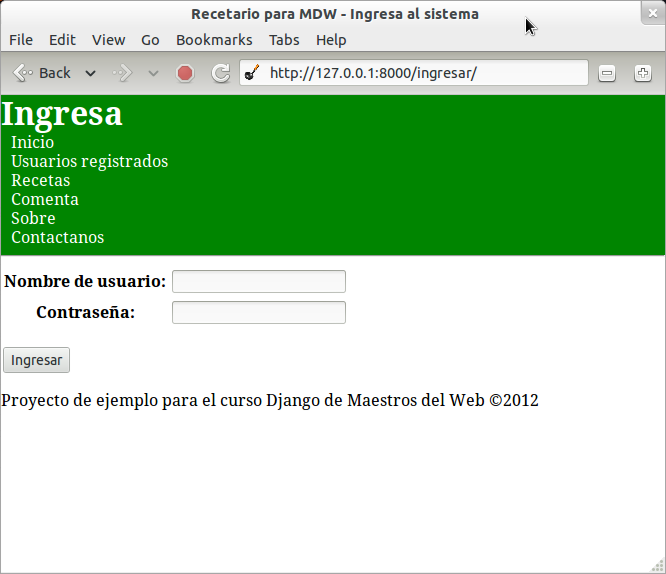Screen dimensions: 666x574
Task: Go back using the Back arrow button
Action: point(41,73)
